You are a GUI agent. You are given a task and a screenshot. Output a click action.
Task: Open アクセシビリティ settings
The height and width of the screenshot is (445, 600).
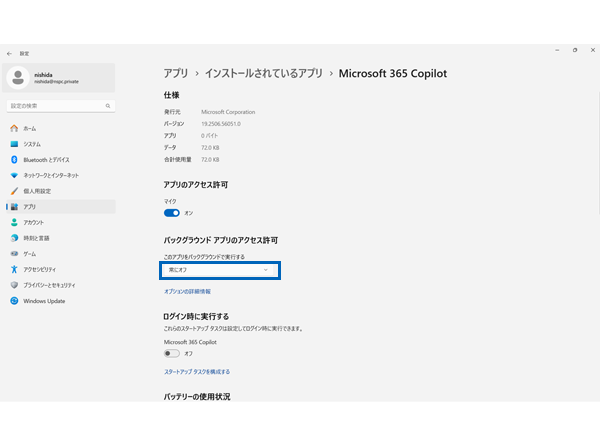pyautogui.click(x=61, y=270)
